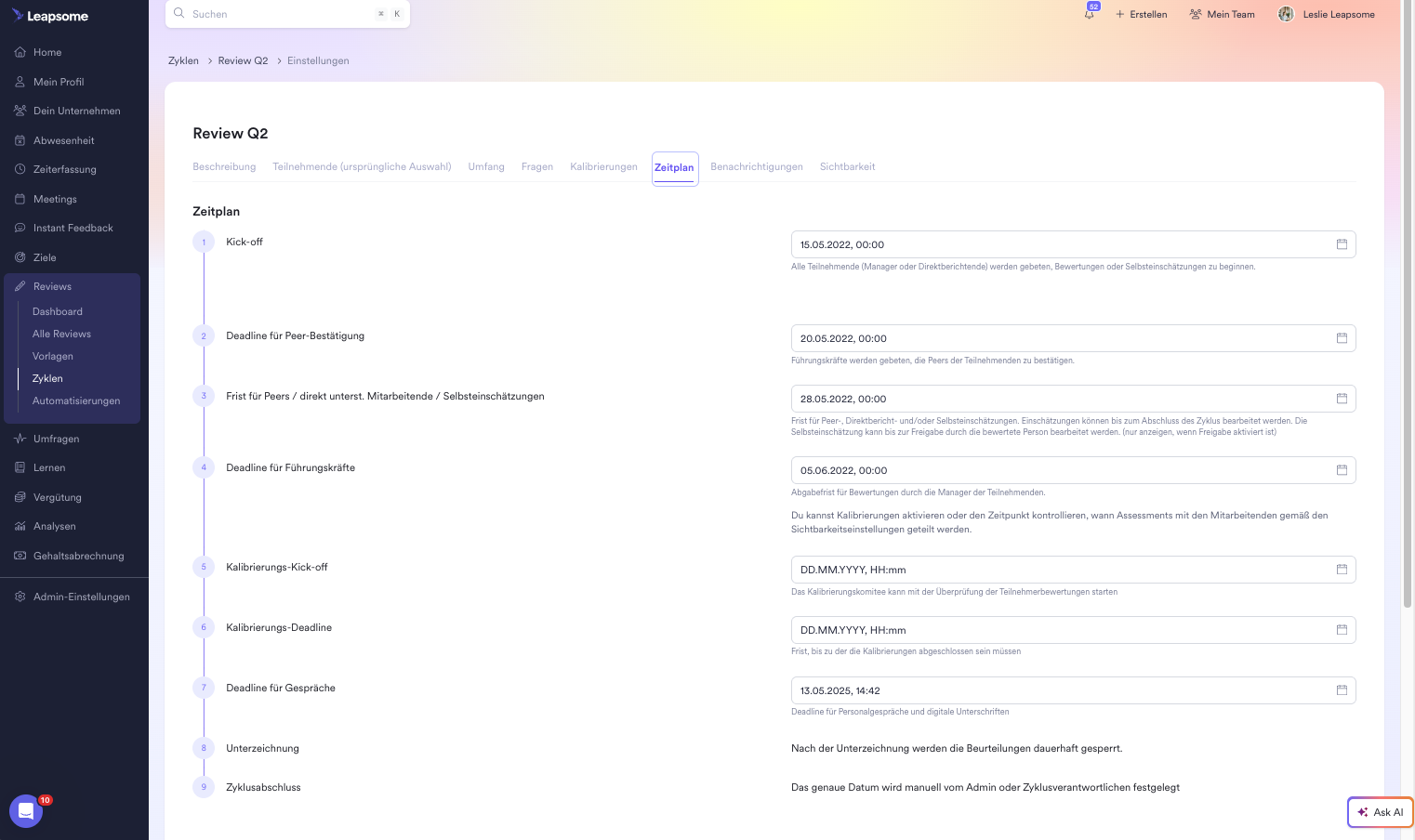Click the Ask AI button
Screen dimensions: 1415x840
[1380, 812]
